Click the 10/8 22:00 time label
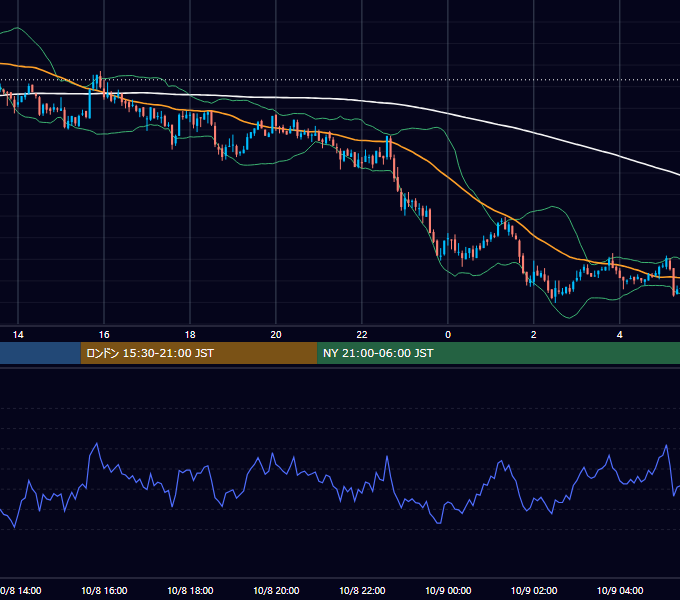 [362, 590]
